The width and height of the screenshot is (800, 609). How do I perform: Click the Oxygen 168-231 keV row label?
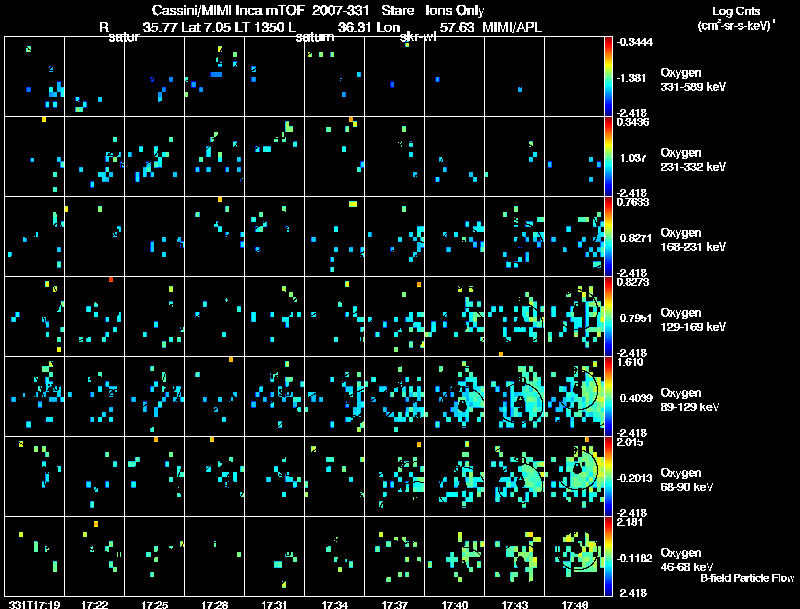tap(693, 240)
